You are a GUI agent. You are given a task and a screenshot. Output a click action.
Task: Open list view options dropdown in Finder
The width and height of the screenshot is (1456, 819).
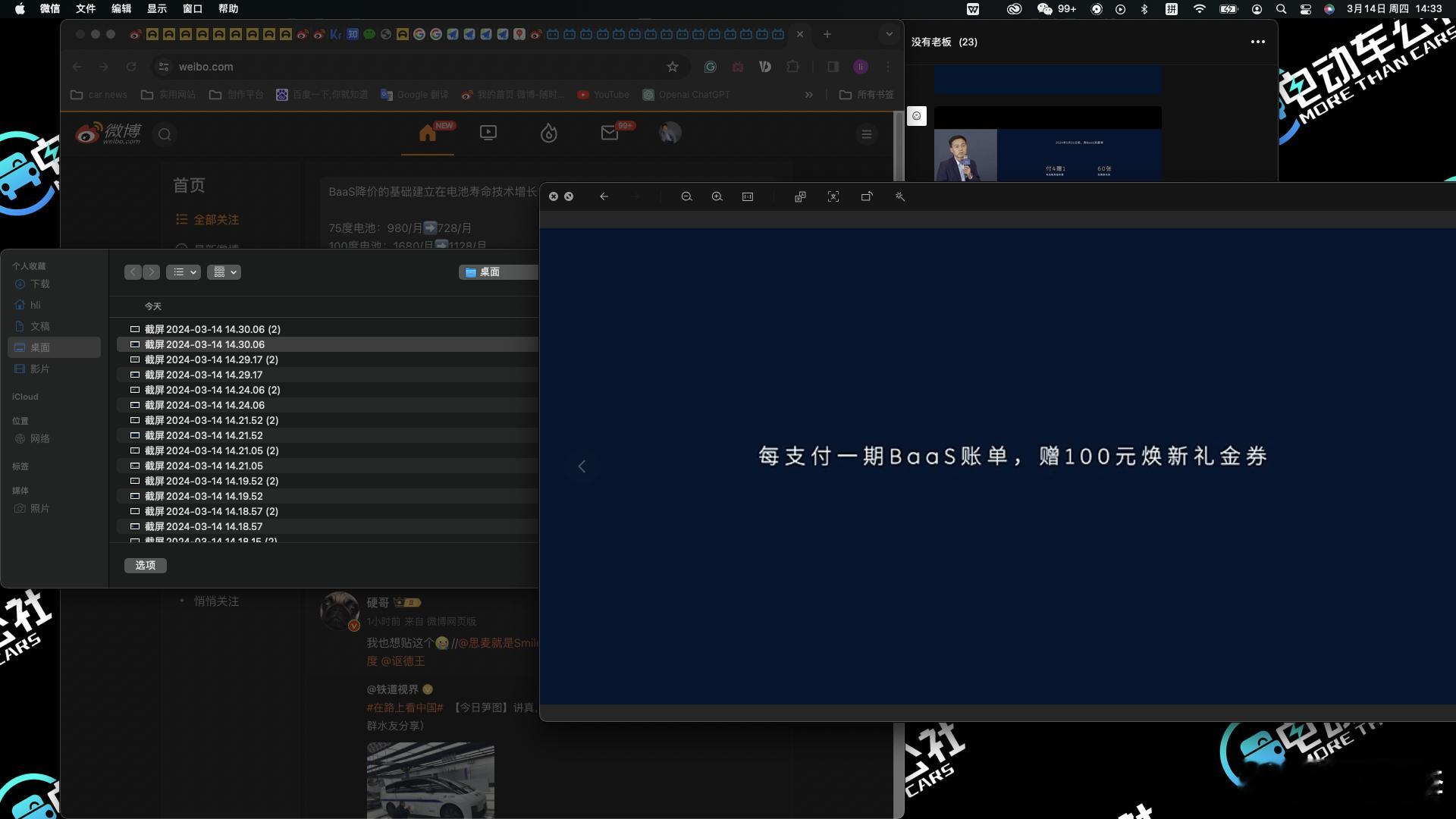click(184, 272)
